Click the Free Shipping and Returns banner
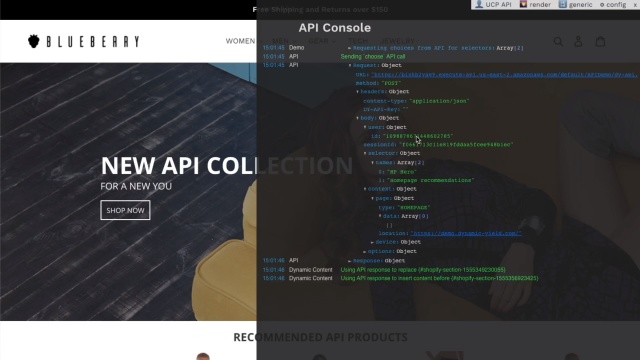Viewport: 640px width, 360px height. coord(320,9)
